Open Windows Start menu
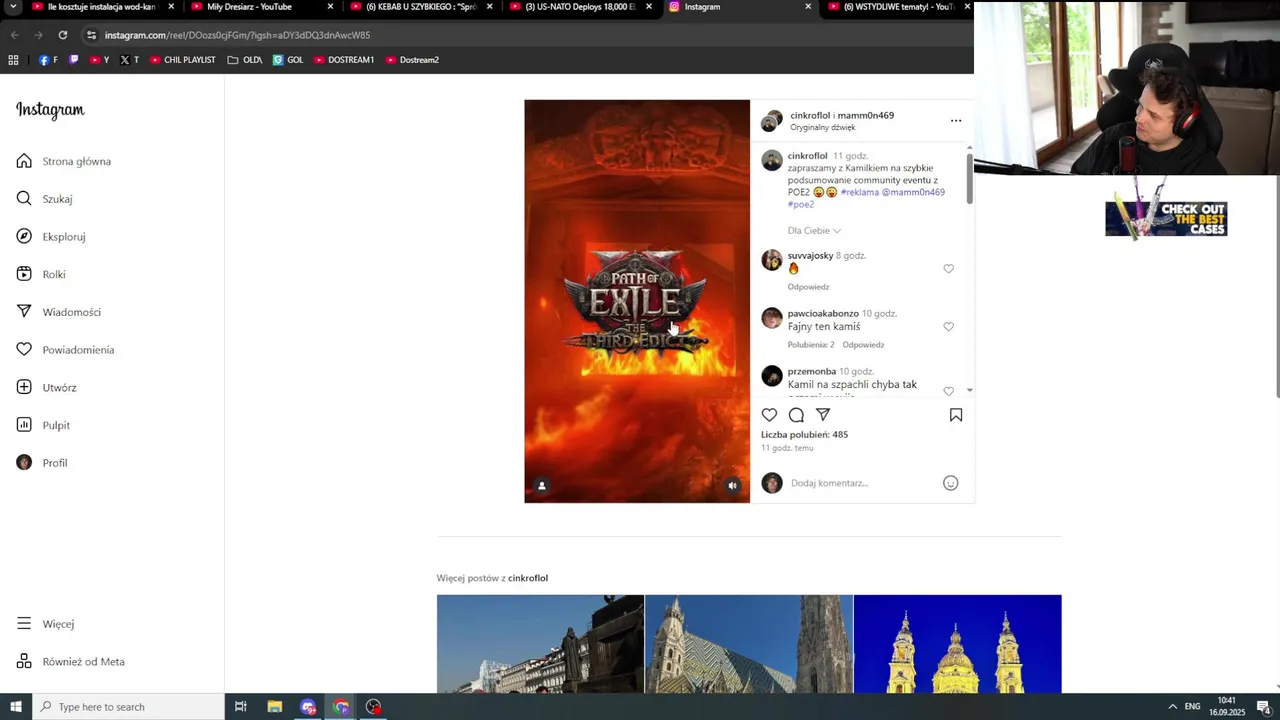 [15, 707]
